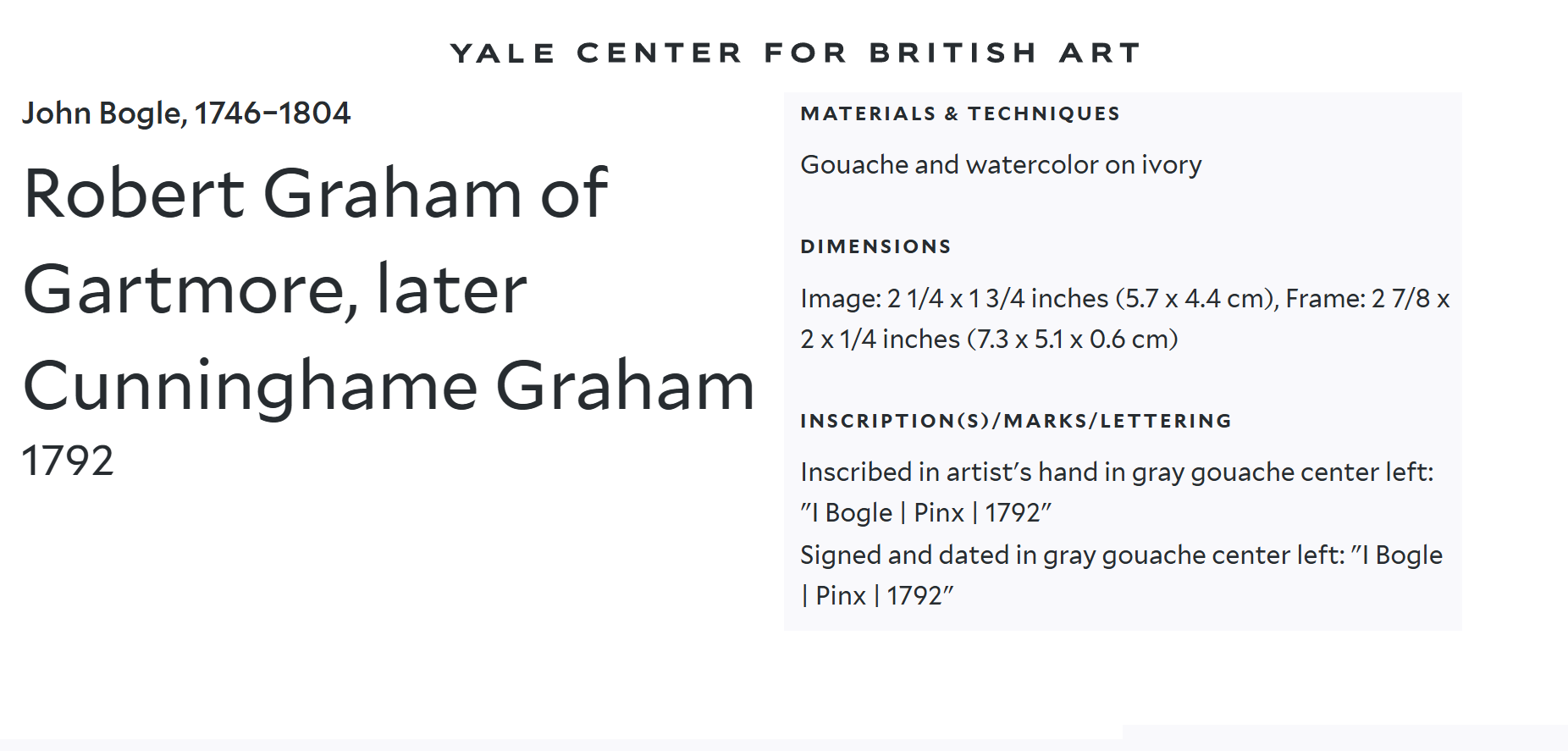Image resolution: width=1568 pixels, height=751 pixels.
Task: Click 'Frame: 2 7/8 x' dimension text
Action: tap(1367, 299)
